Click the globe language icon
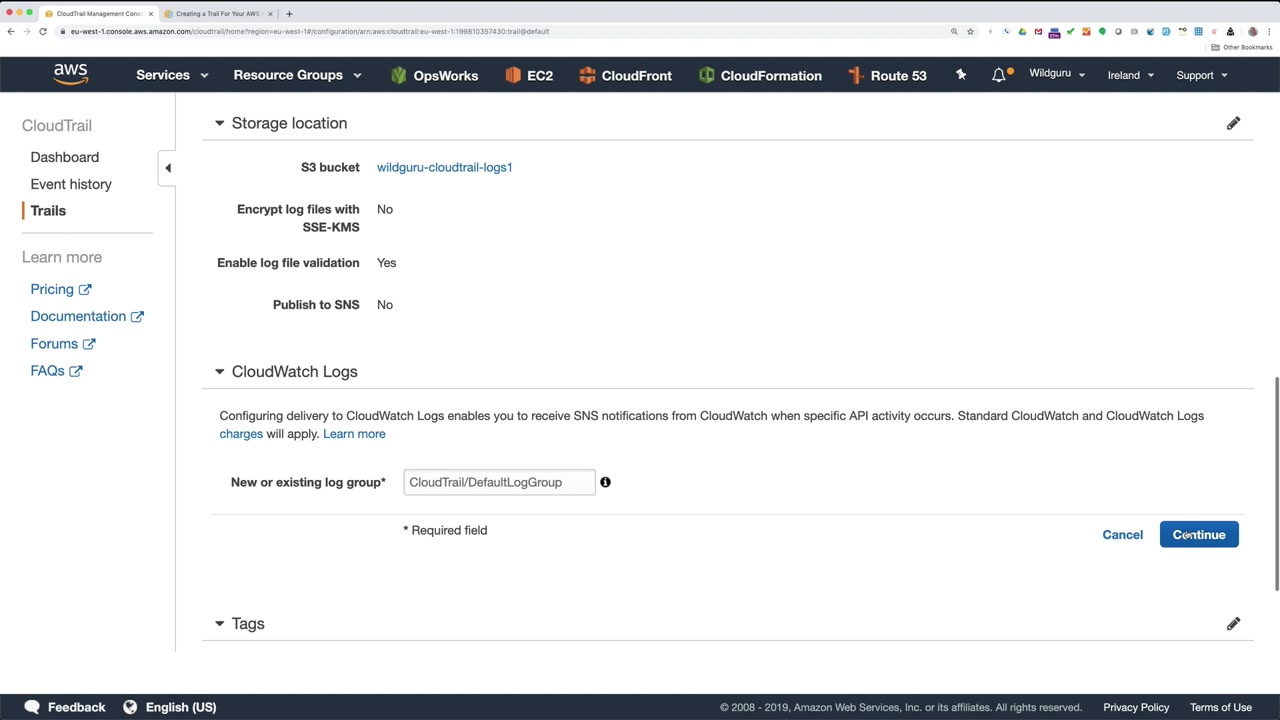Screen dimensions: 1280x720 point(130,707)
